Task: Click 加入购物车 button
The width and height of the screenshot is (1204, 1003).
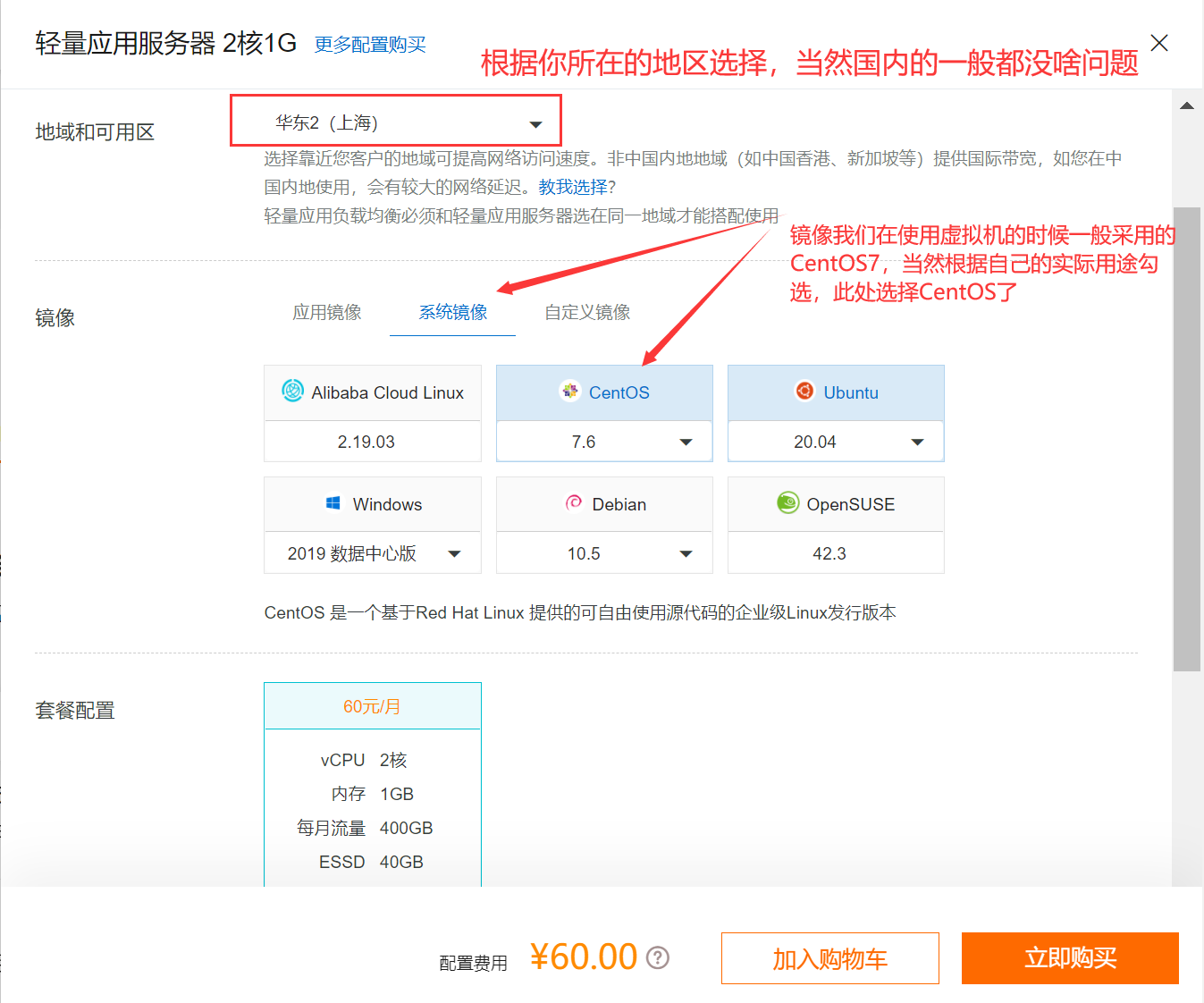Action: [x=830, y=958]
